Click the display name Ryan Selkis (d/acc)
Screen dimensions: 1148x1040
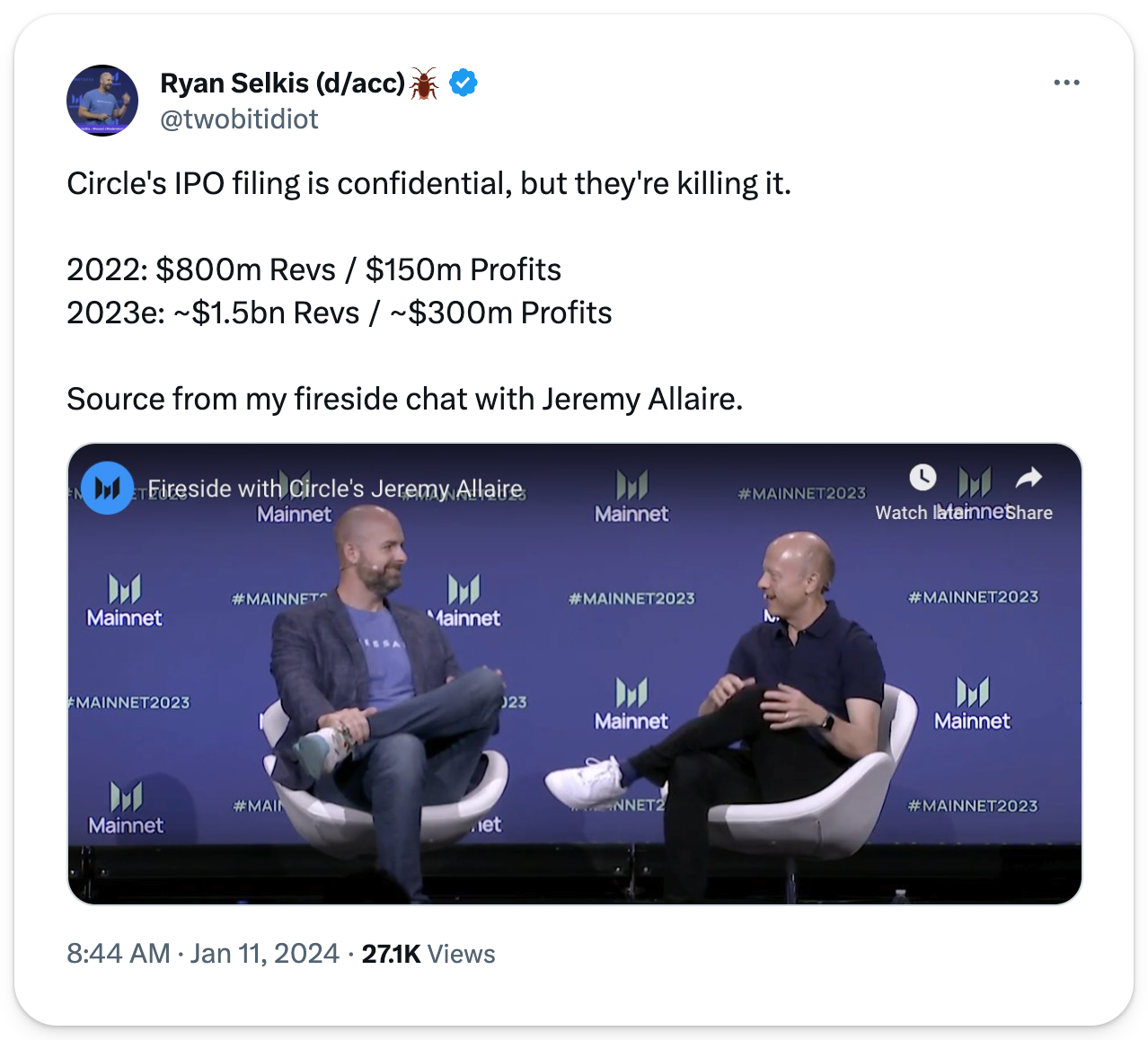(282, 83)
